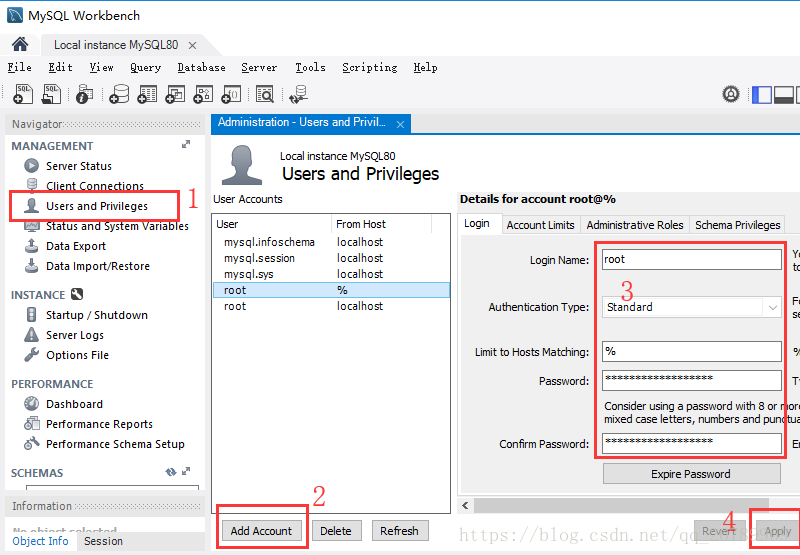Image resolution: width=800 pixels, height=555 pixels.
Task: Open the File menu
Action: (19, 67)
